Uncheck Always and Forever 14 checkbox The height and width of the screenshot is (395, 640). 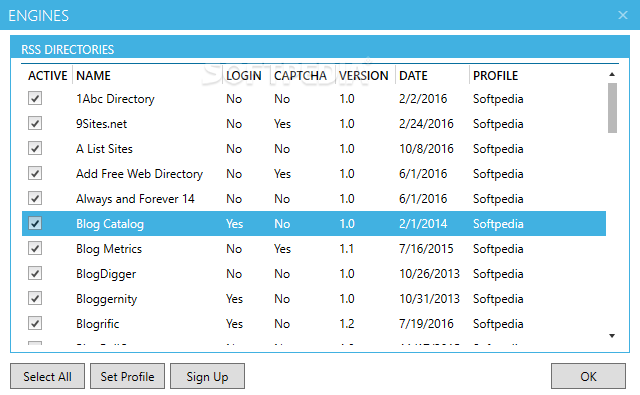click(35, 198)
